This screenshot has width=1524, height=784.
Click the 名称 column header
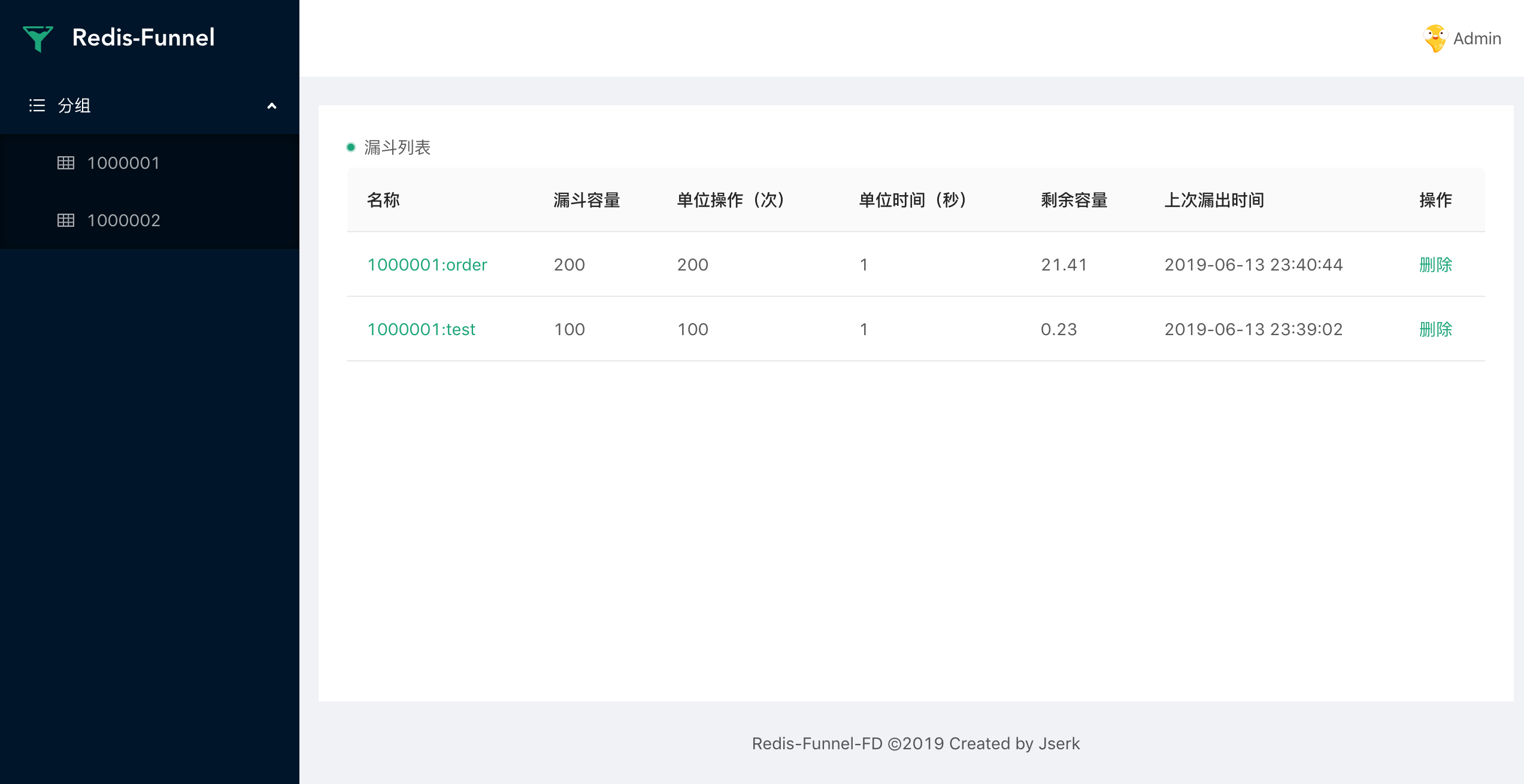tap(383, 200)
